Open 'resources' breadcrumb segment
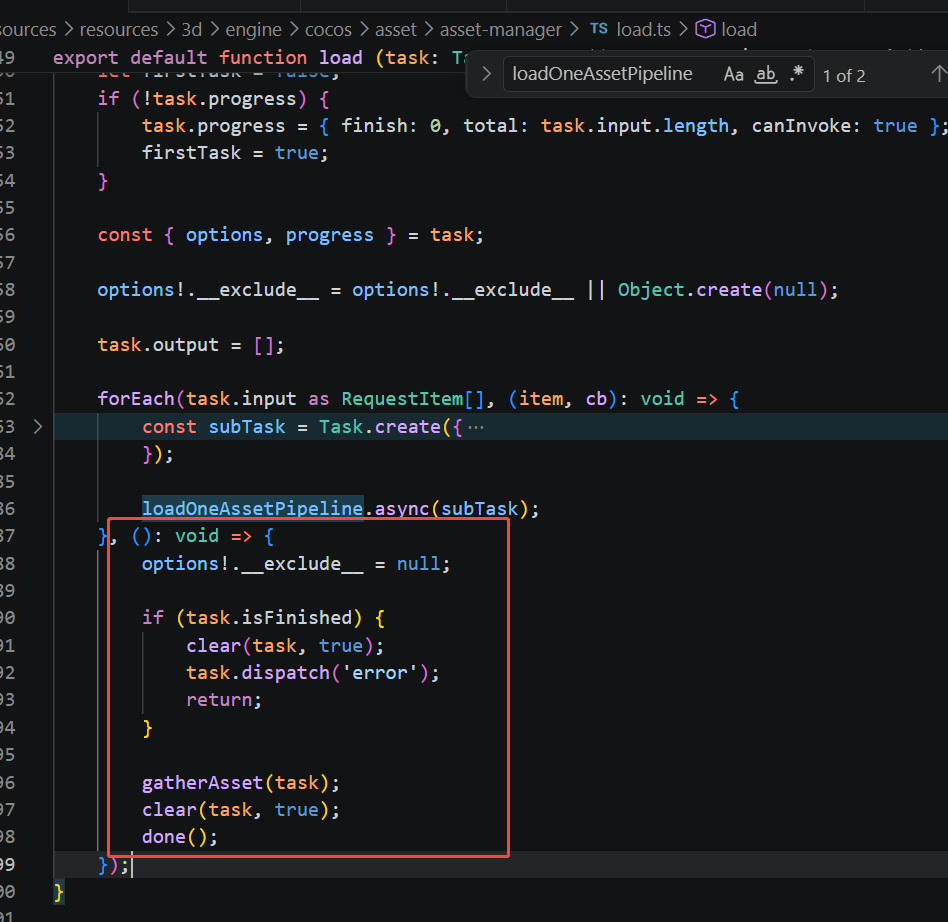Screen dimensions: 948x922 coord(118,30)
